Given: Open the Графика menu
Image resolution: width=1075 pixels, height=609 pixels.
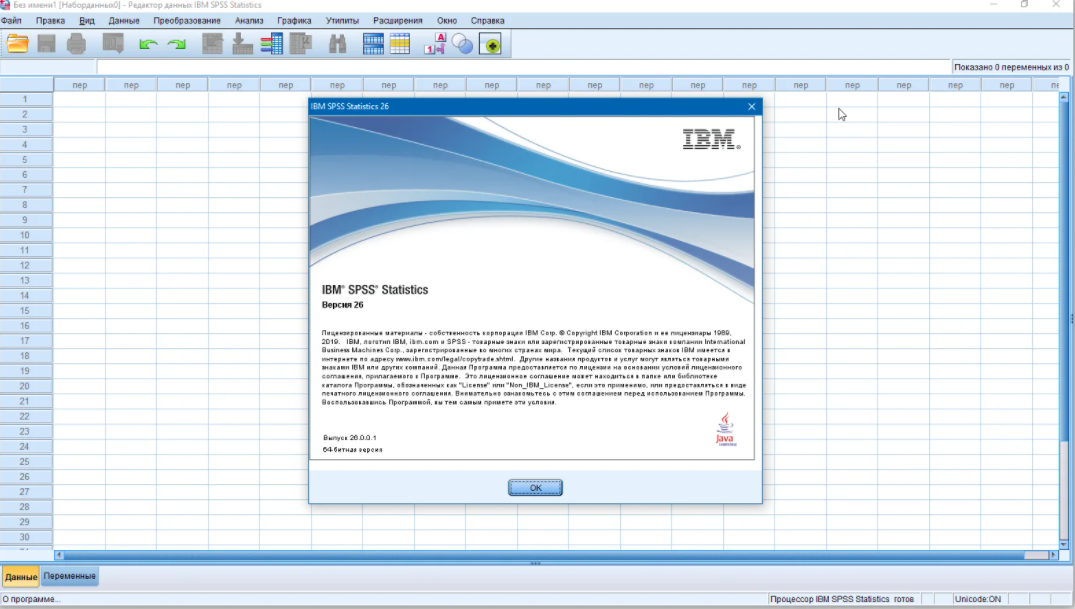Looking at the screenshot, I should [x=294, y=20].
